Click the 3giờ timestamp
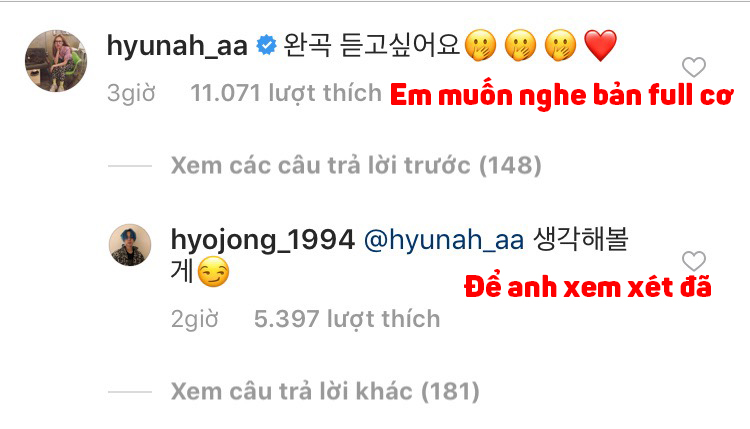This screenshot has width=750, height=429. tap(131, 93)
